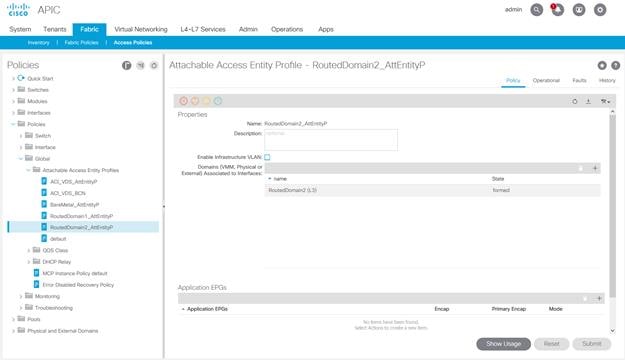
Task: Add an Application EPG with plus icon
Action: [x=599, y=299]
